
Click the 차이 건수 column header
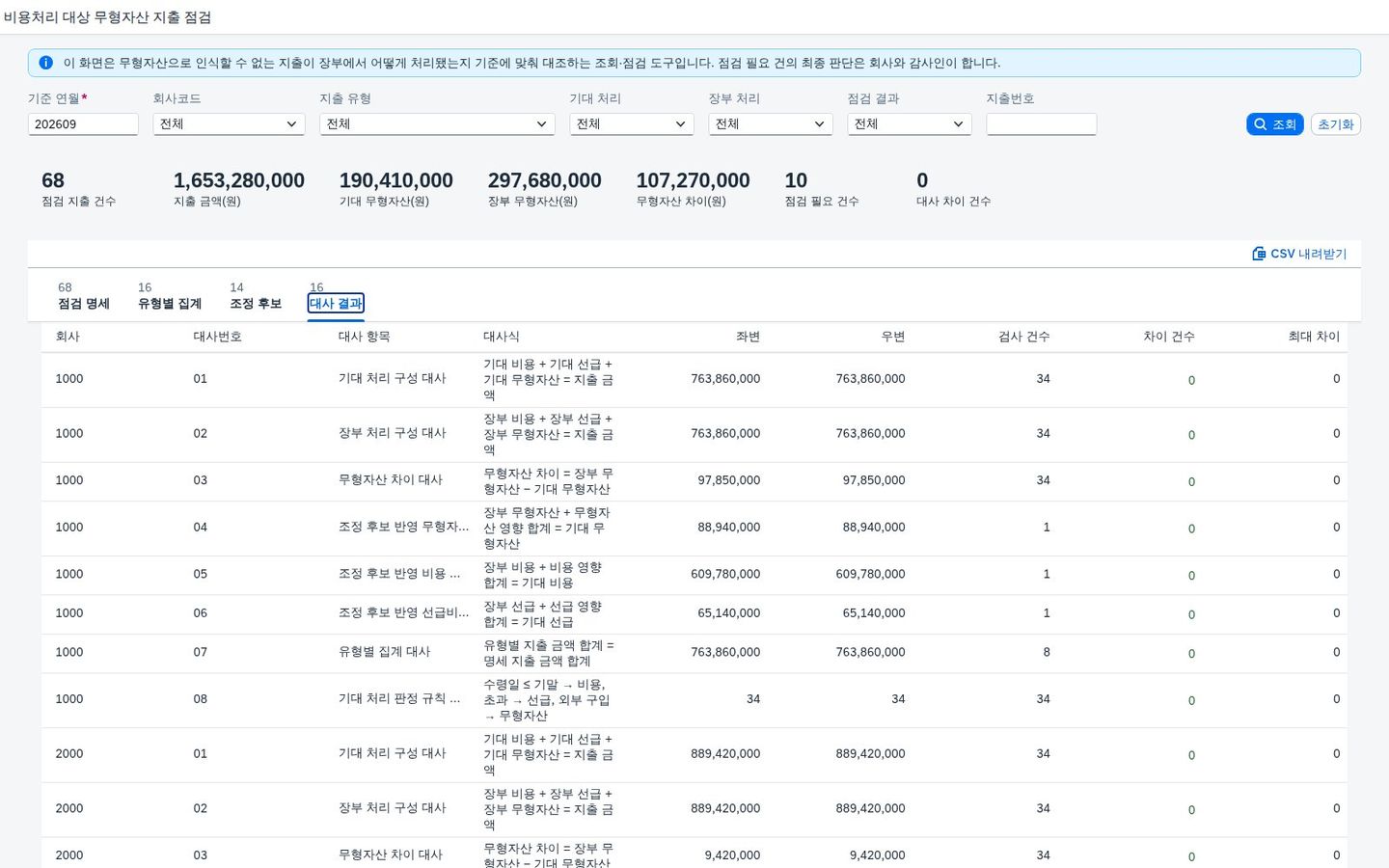point(1169,337)
